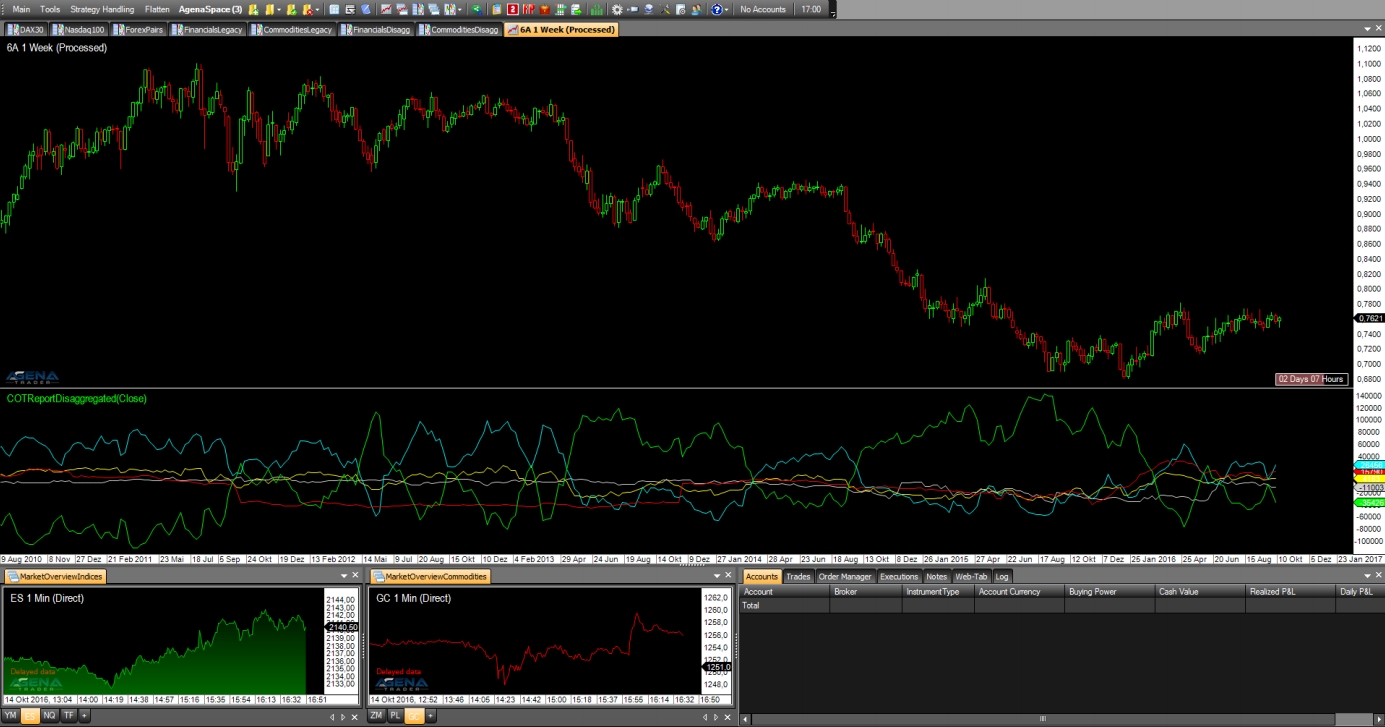Add an instrument tab with plus in commodities
Image resolution: width=1385 pixels, height=727 pixels.
(x=433, y=715)
